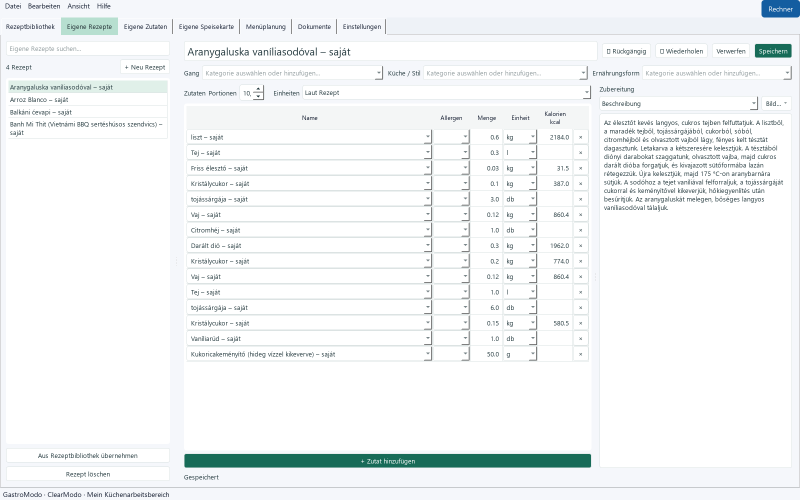Open the Datei menu
This screenshot has width=800, height=500.
[x=13, y=6]
